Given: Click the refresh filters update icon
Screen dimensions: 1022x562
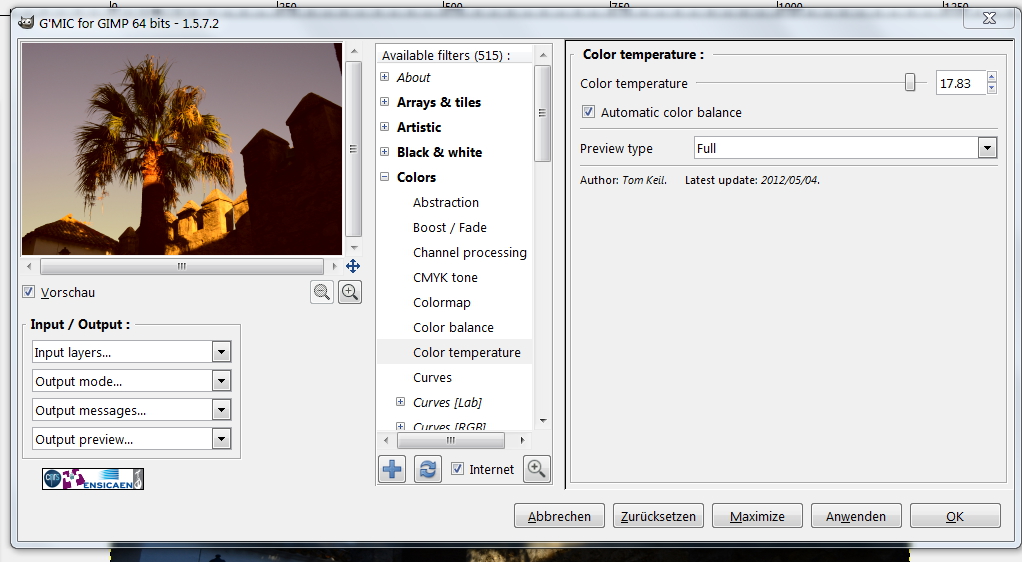Looking at the screenshot, I should pyautogui.click(x=428, y=469).
